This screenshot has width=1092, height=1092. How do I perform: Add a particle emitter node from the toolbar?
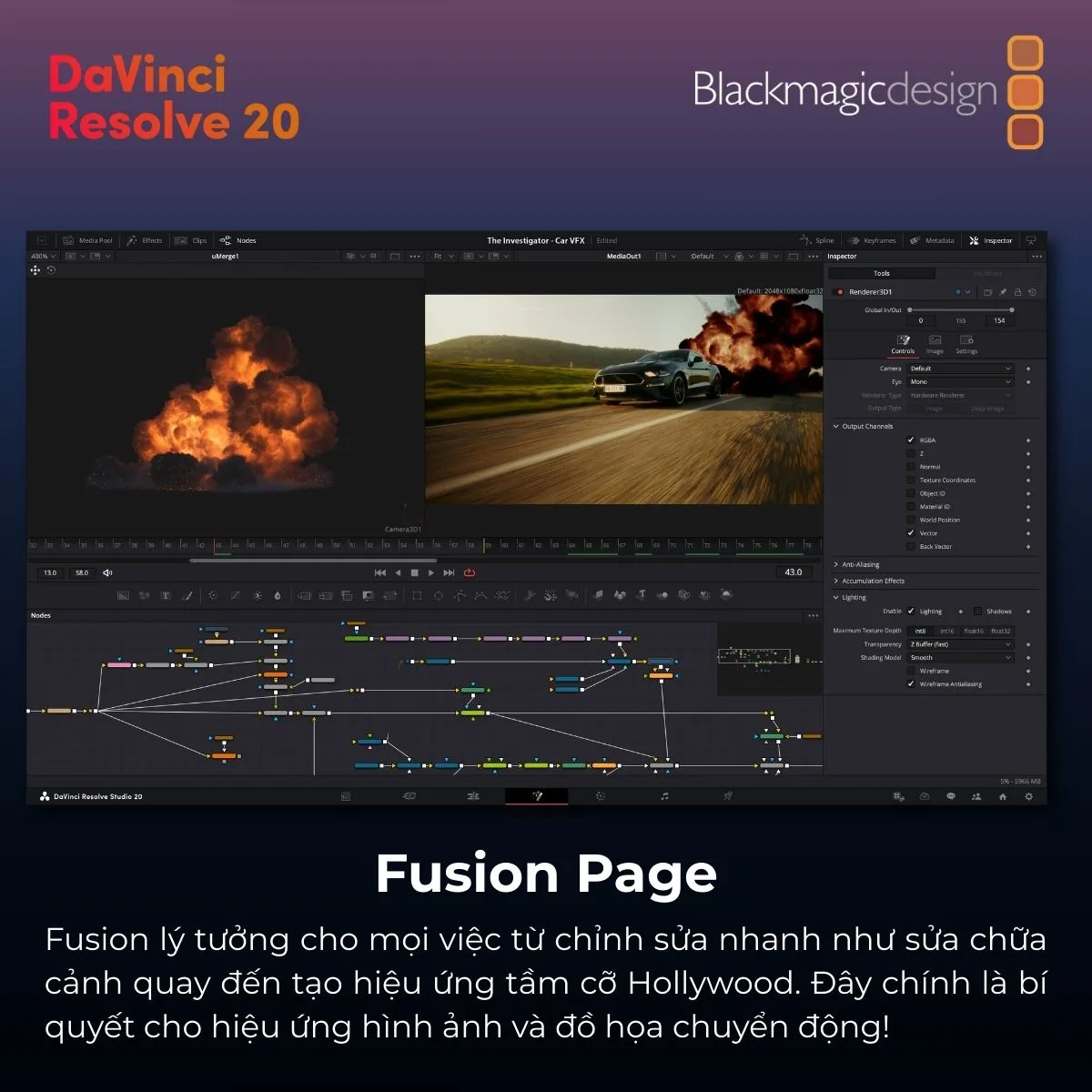(530, 595)
